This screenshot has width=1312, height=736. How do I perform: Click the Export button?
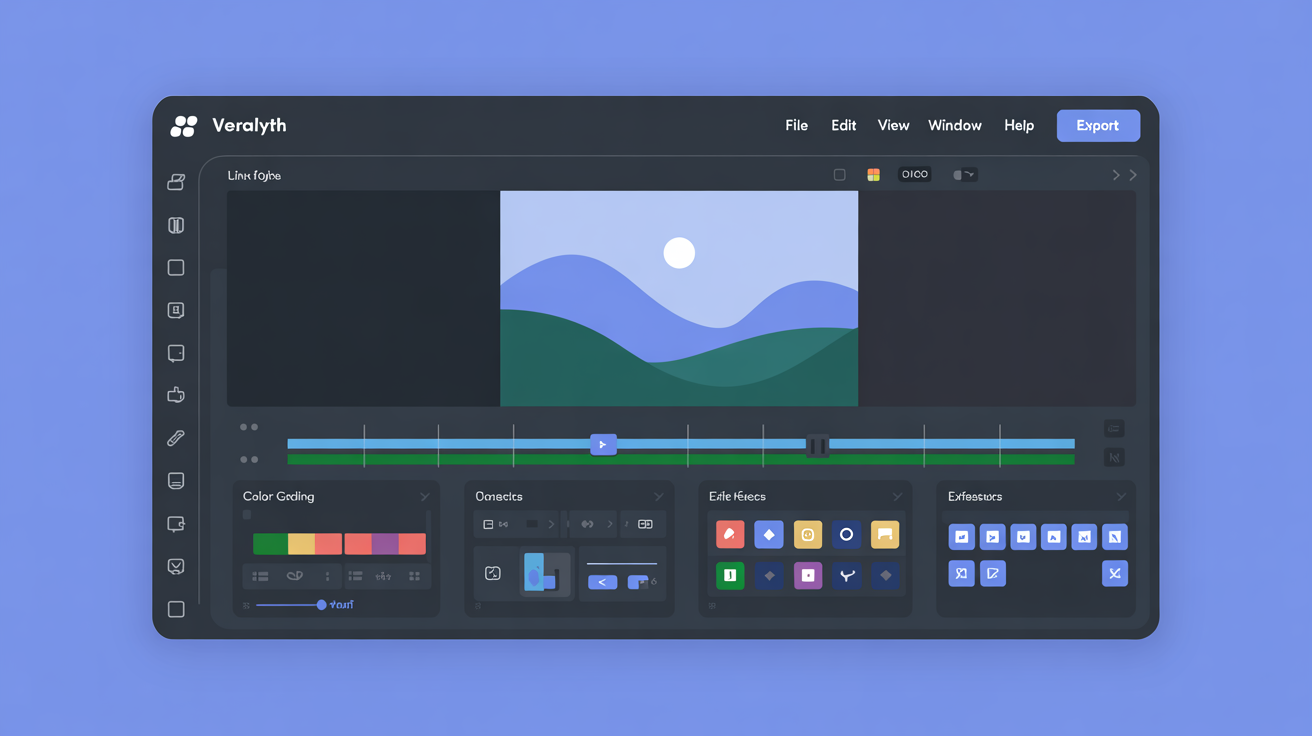1097,125
